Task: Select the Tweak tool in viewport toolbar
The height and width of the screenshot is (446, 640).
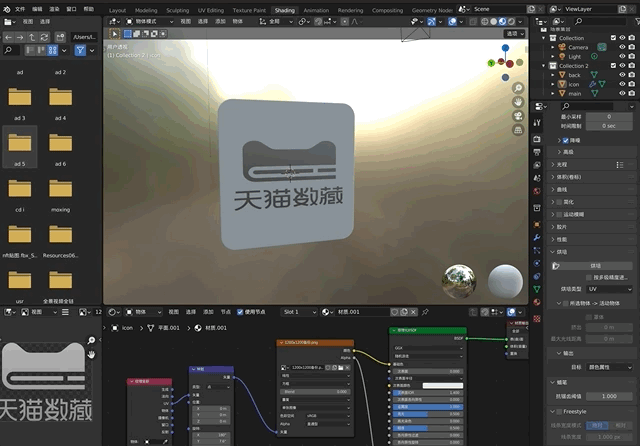Action: coord(115,34)
